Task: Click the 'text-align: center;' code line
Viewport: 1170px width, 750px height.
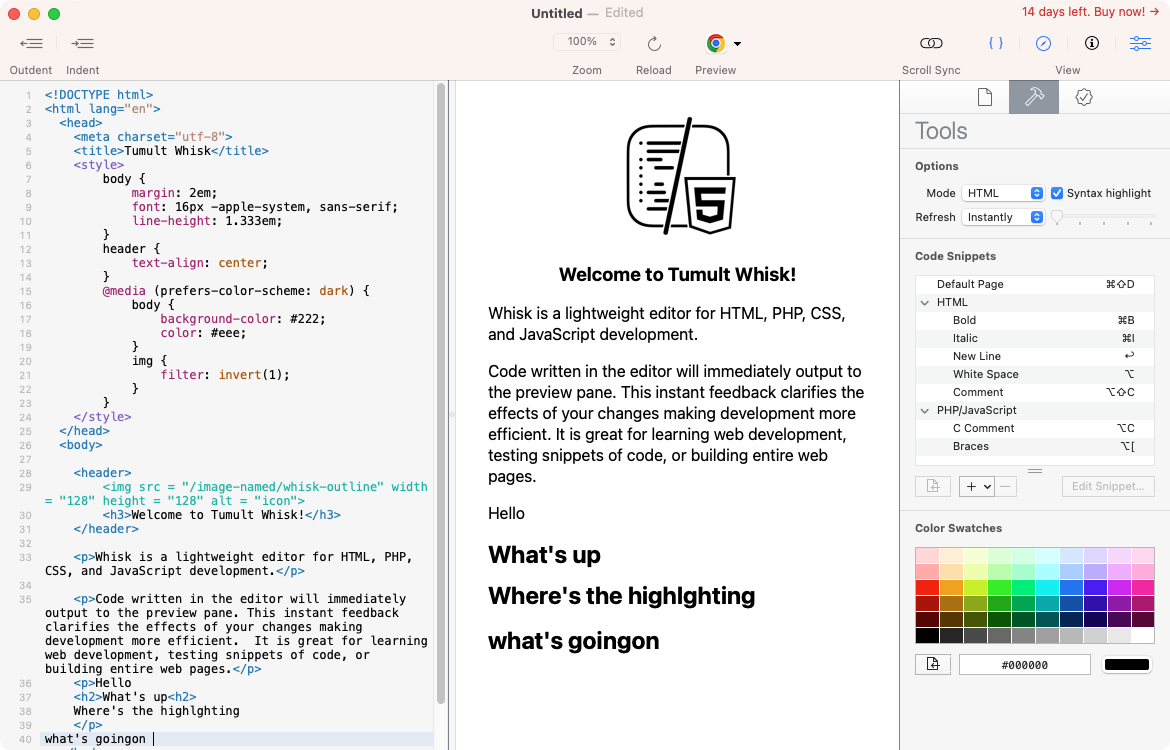Action: [x=199, y=263]
